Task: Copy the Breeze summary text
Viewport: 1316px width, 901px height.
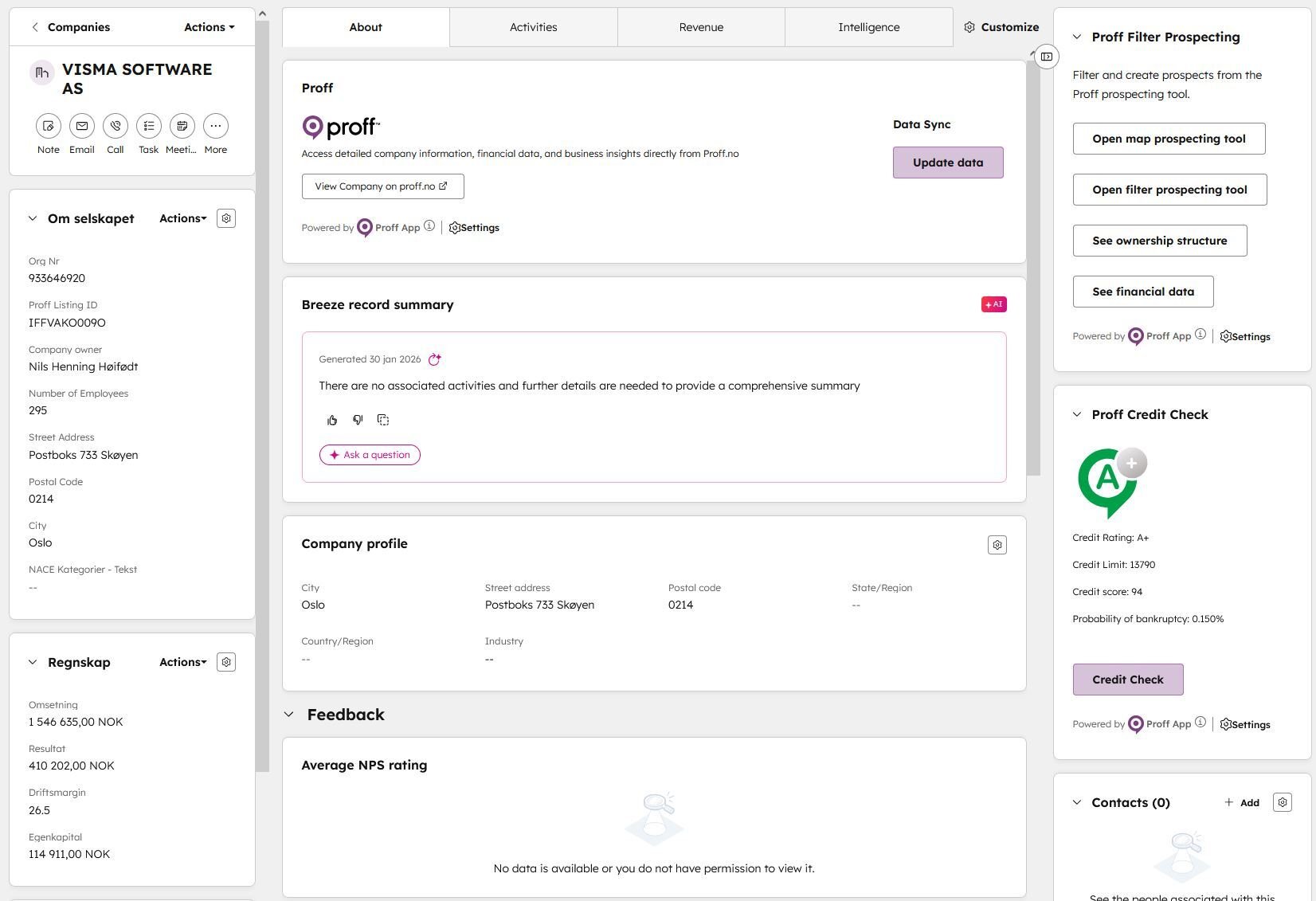Action: click(x=383, y=420)
